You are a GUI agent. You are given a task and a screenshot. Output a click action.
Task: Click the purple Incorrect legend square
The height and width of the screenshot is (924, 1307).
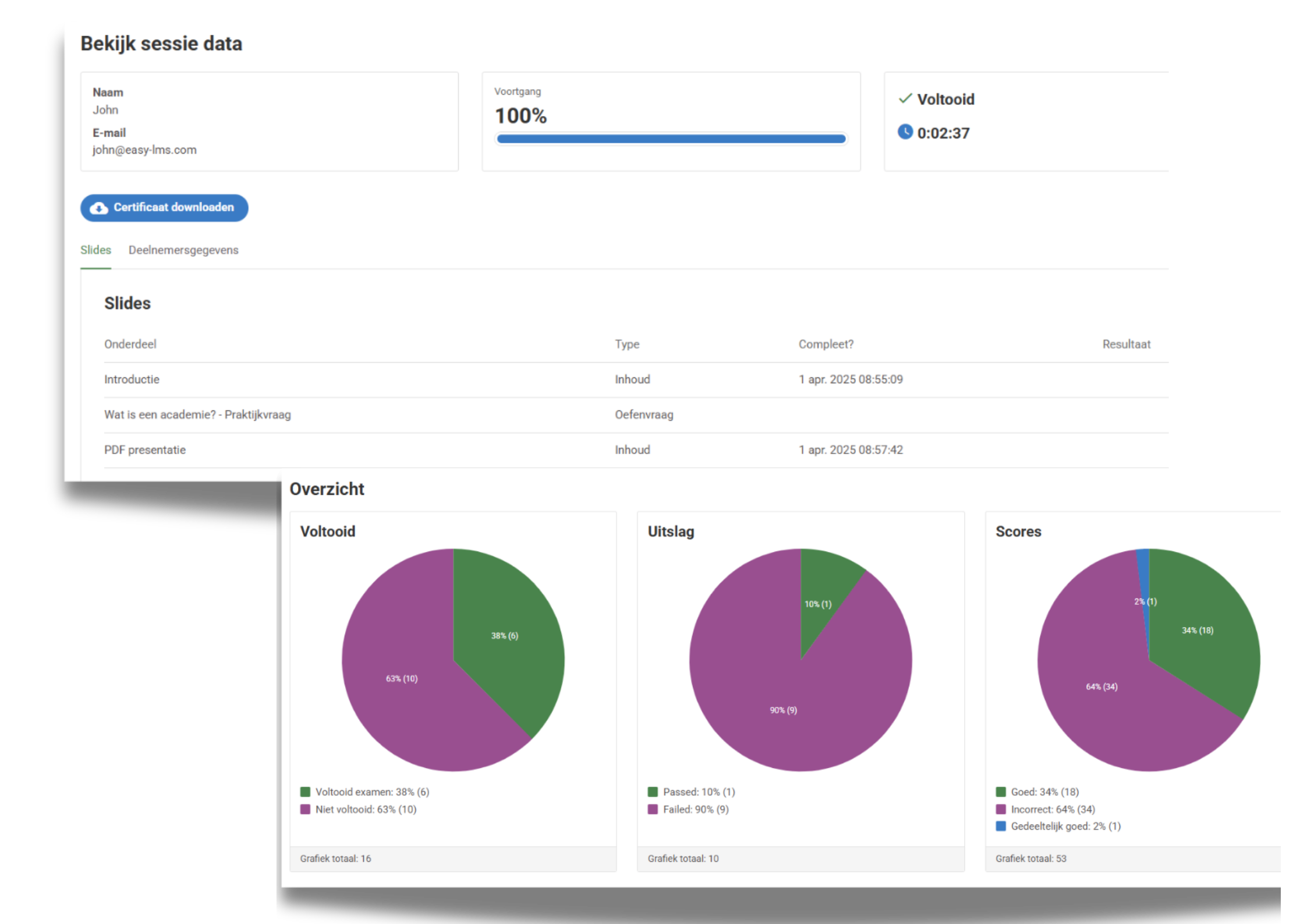(x=1001, y=809)
